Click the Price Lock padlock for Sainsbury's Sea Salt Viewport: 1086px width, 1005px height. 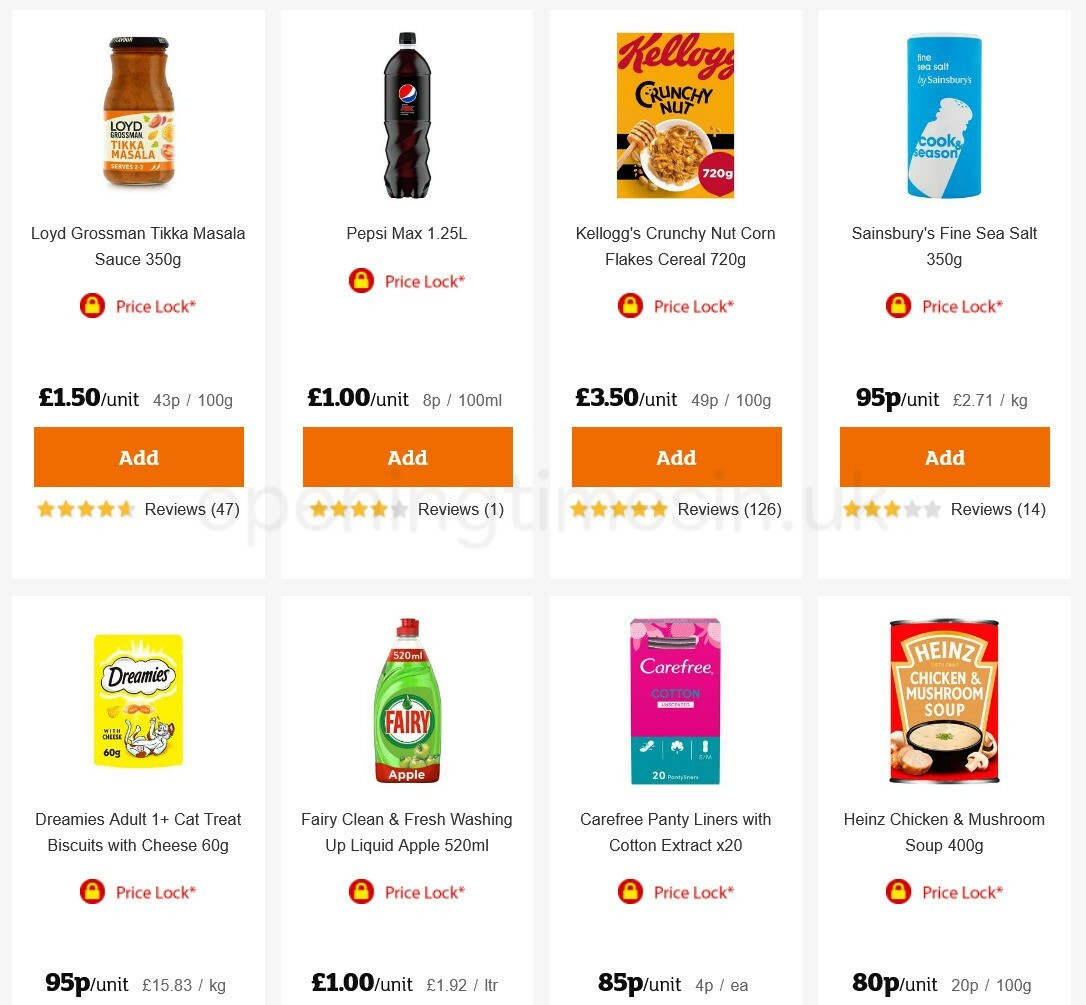pyautogui.click(x=898, y=306)
